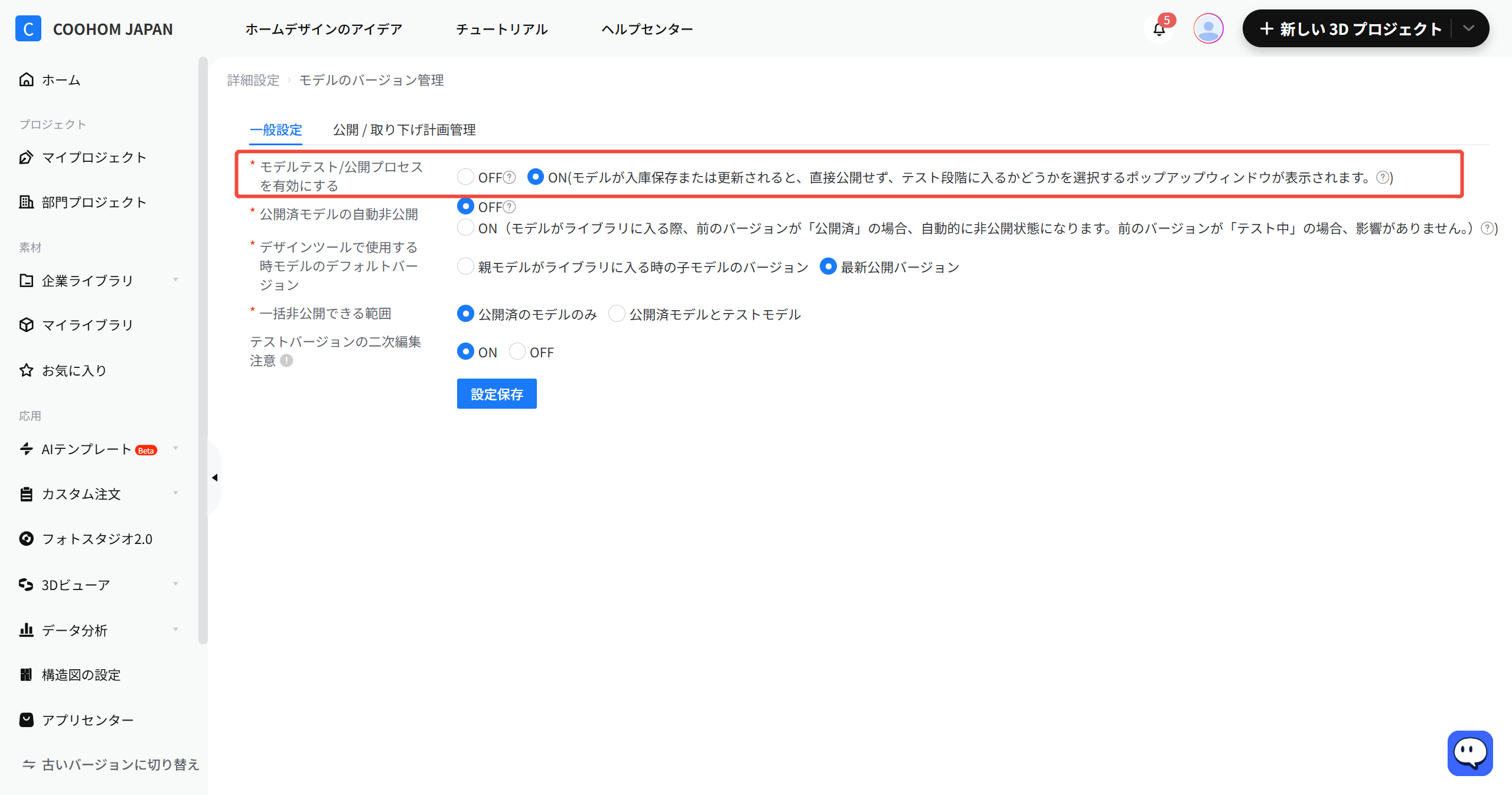Screen dimensions: 1512x795
Task: Open the チュートリアル menu item
Action: pos(502,29)
